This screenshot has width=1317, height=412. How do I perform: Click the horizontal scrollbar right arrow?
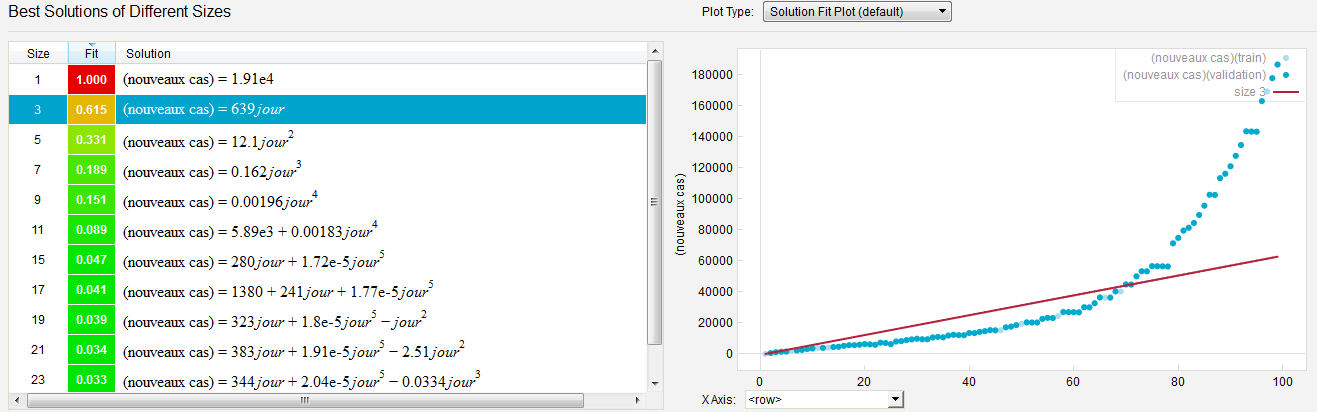click(x=640, y=400)
